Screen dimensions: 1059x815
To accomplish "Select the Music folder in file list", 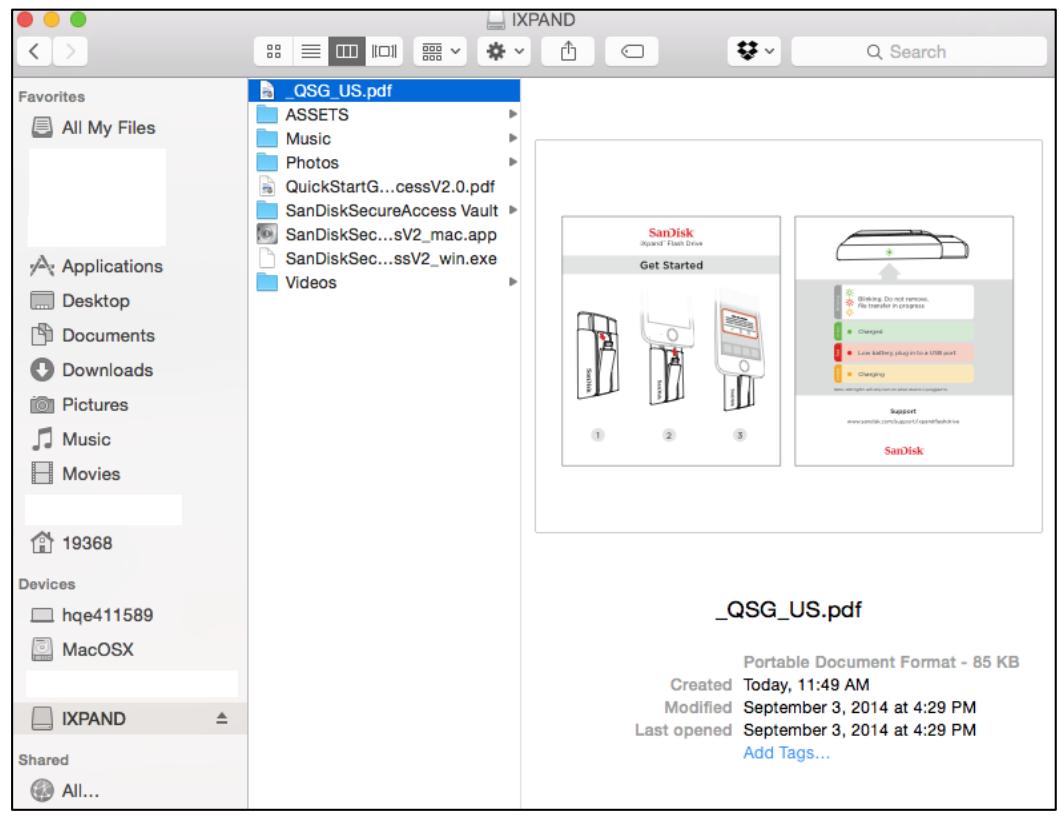I will click(384, 138).
